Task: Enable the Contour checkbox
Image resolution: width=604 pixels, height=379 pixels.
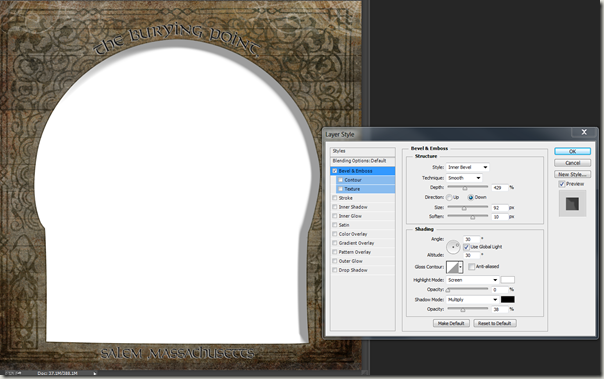Action: click(340, 180)
